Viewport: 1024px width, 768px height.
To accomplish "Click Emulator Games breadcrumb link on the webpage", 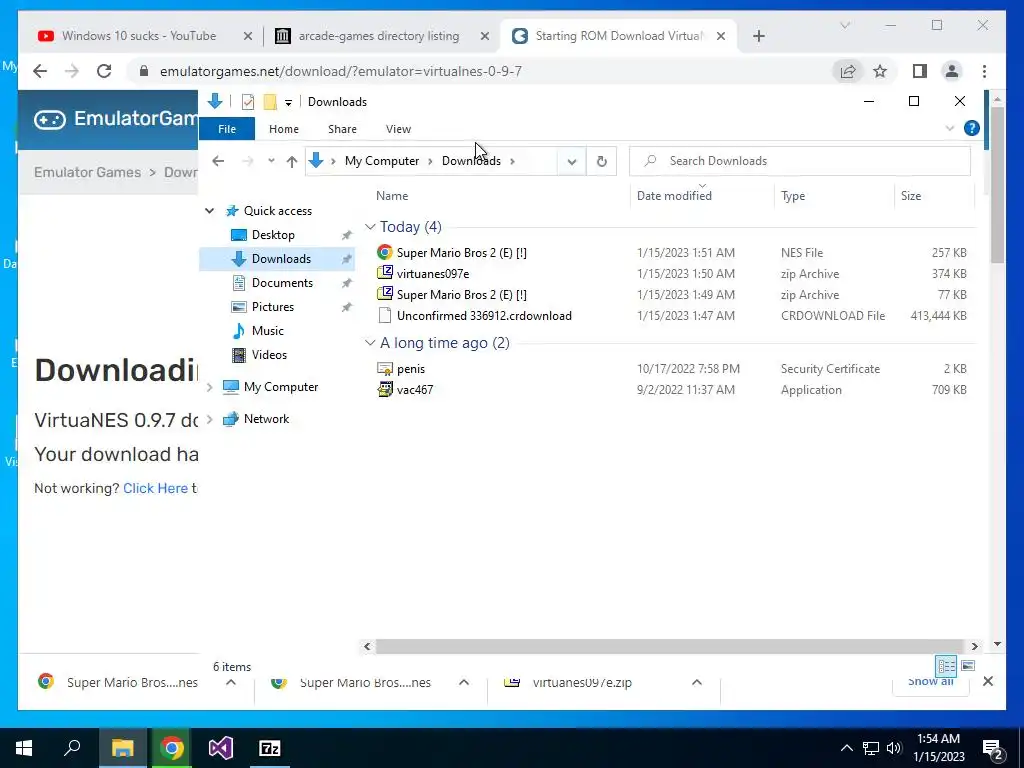I will [88, 172].
